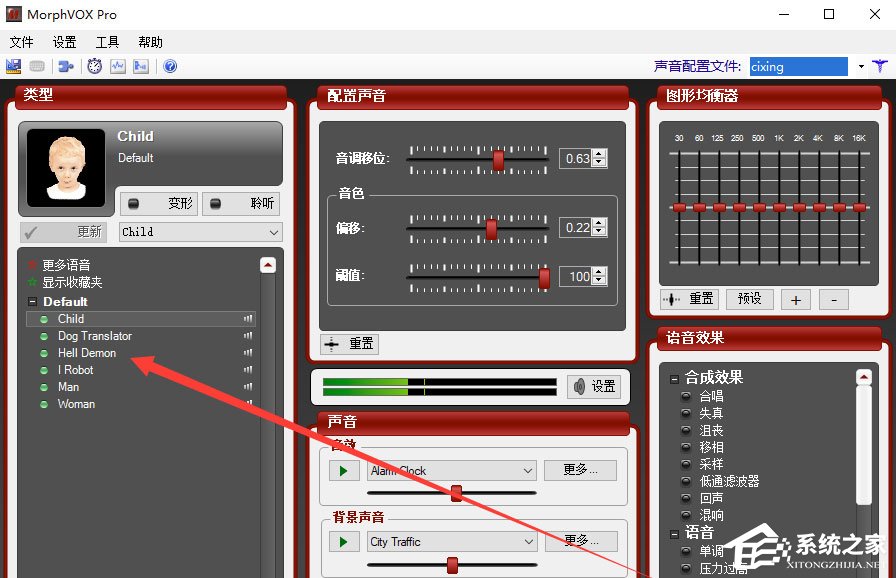Click the level bars icon on Hell Demon row
The width and height of the screenshot is (896, 578).
[x=248, y=353]
